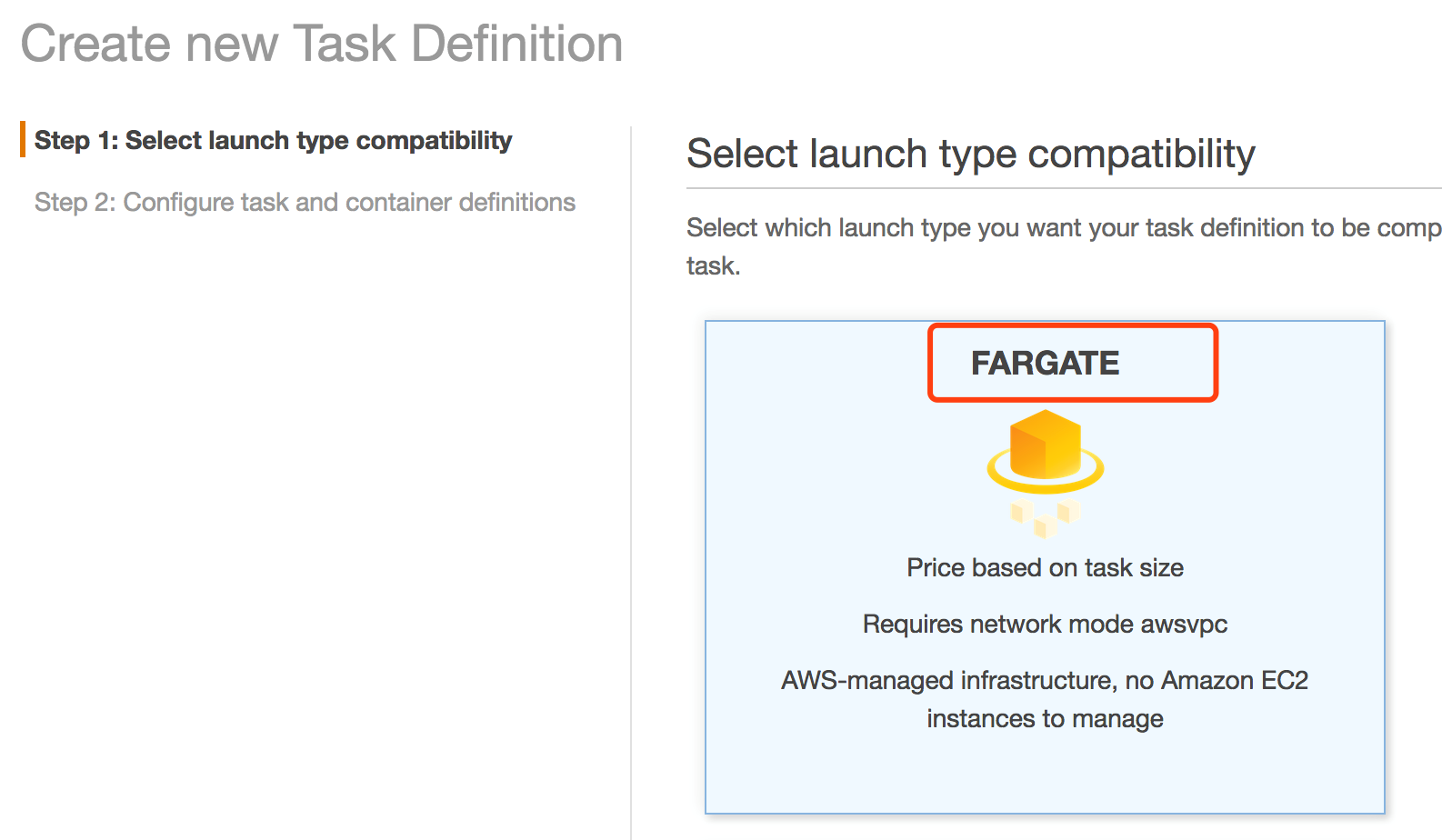
Task: Open Step 1: Select launch type compatibility
Action: click(273, 141)
